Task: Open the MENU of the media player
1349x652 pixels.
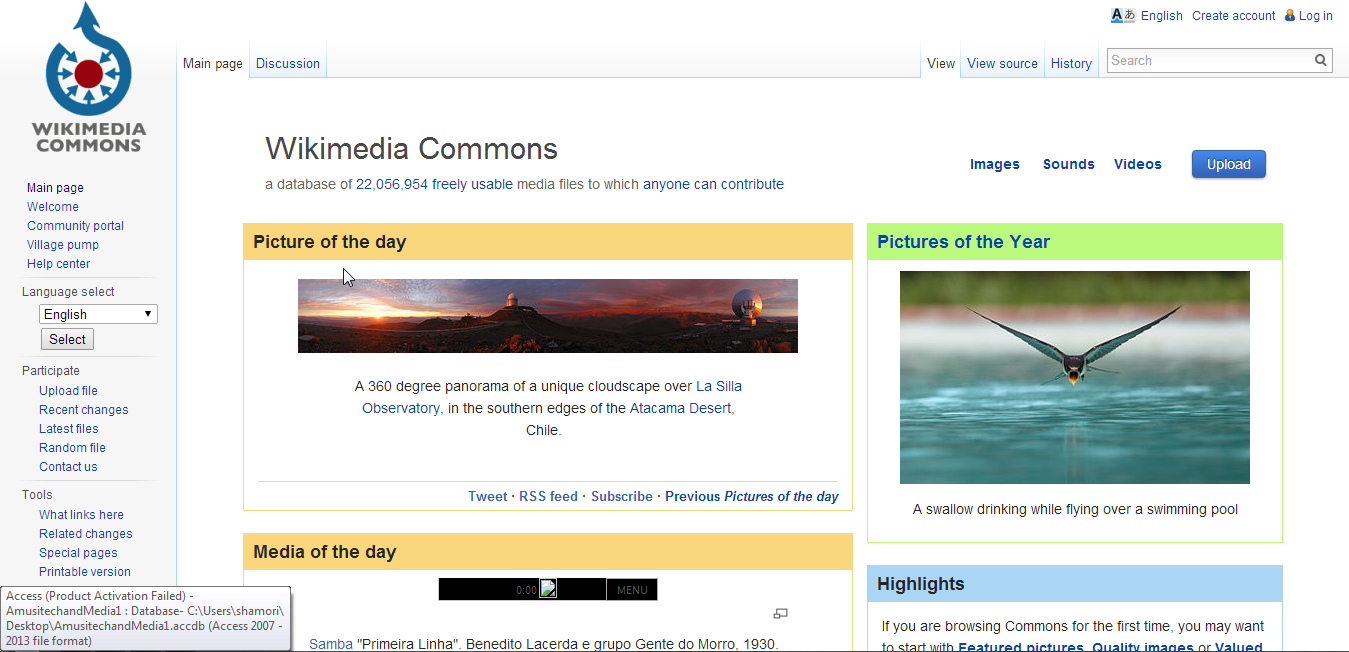Action: pyautogui.click(x=632, y=590)
